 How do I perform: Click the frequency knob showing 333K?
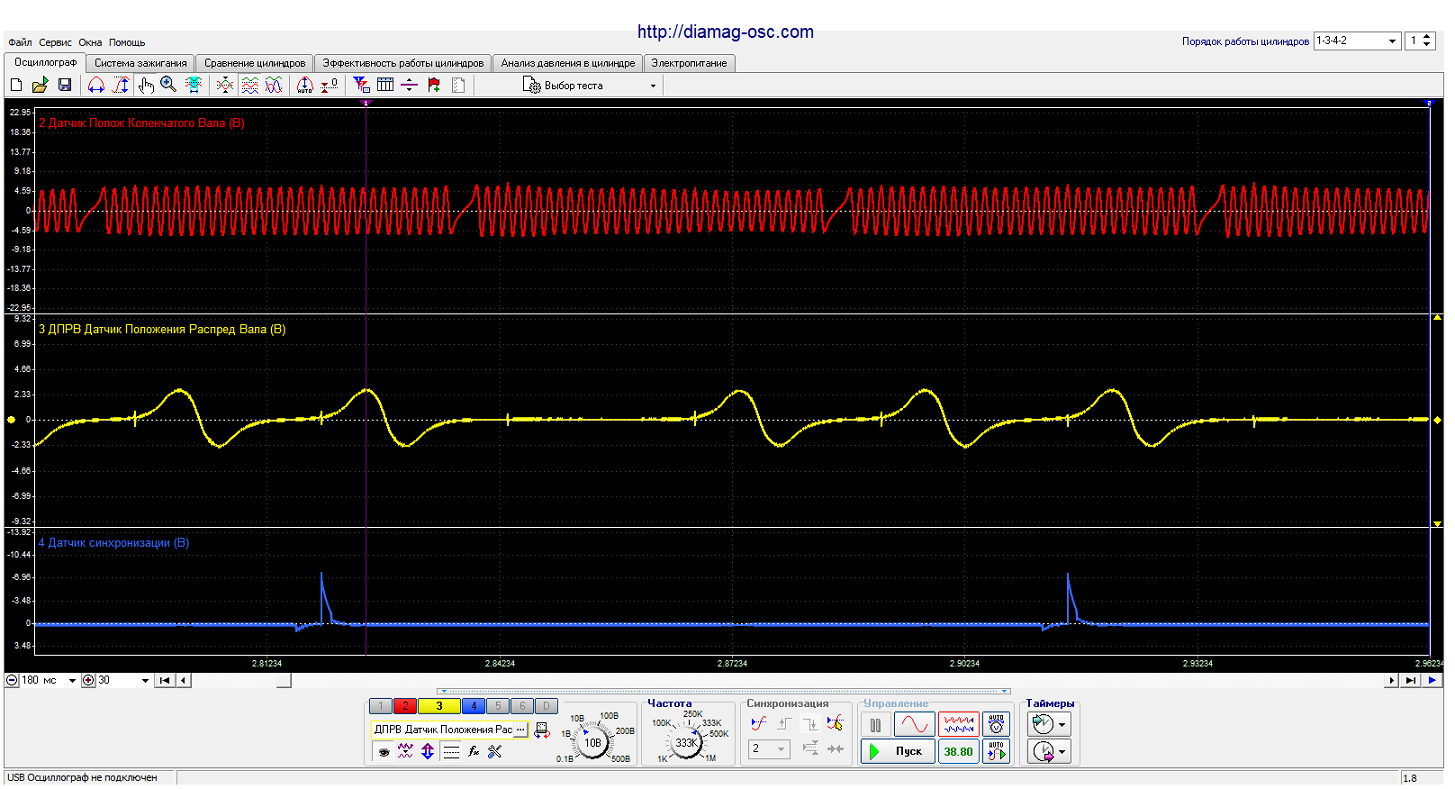[686, 743]
